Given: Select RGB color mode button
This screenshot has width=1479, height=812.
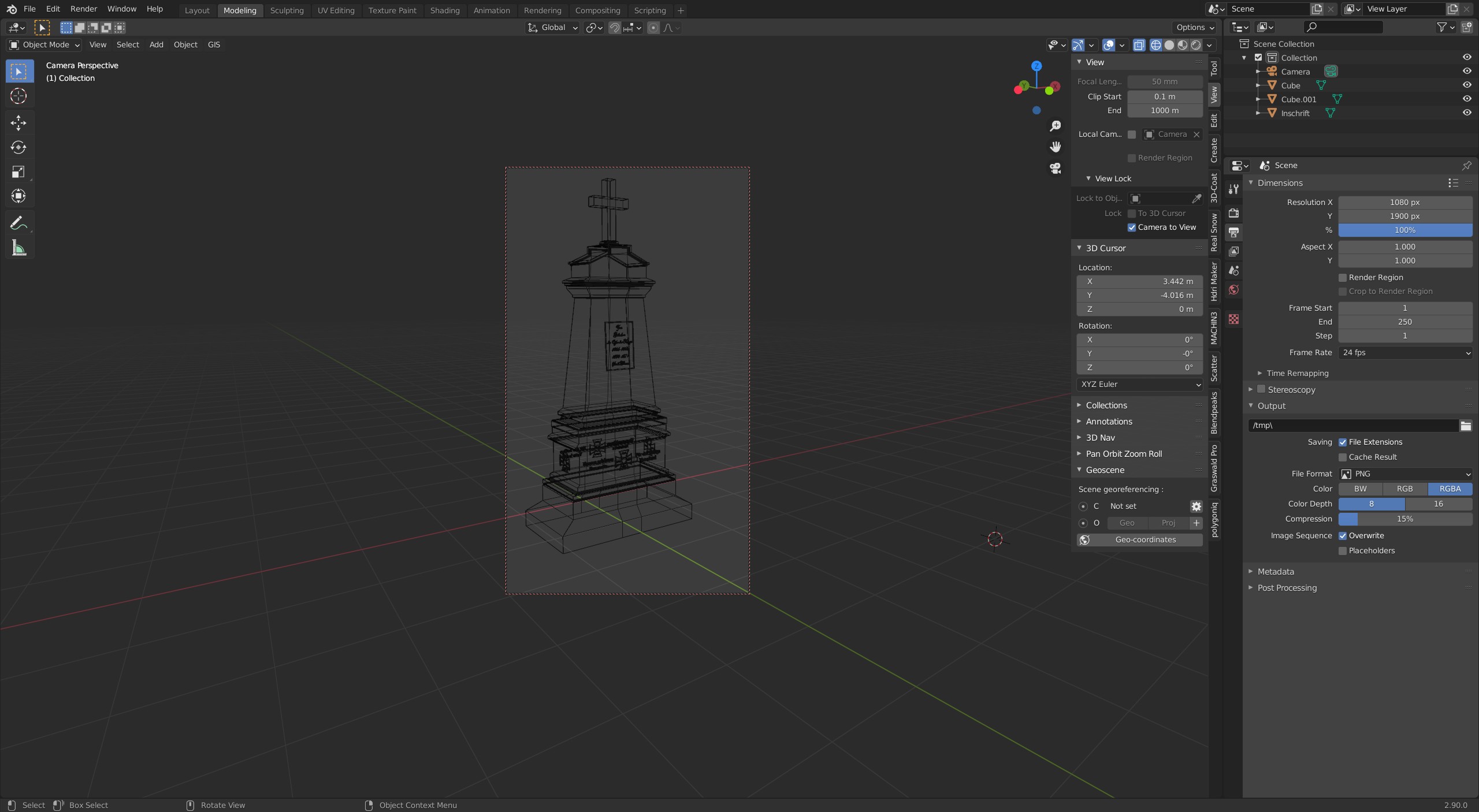Looking at the screenshot, I should point(1404,489).
